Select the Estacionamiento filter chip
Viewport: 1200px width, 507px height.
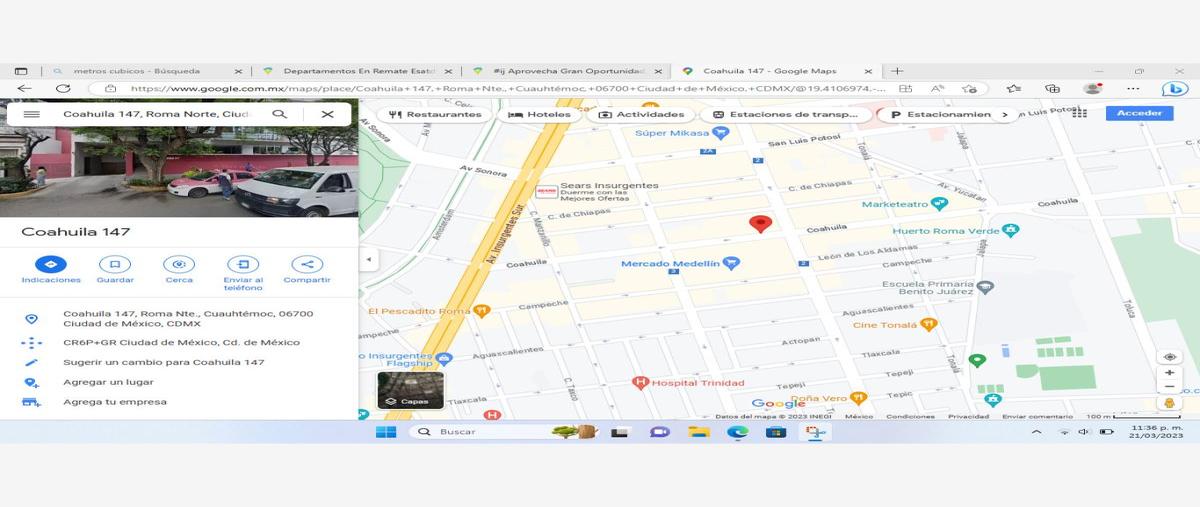click(x=940, y=114)
